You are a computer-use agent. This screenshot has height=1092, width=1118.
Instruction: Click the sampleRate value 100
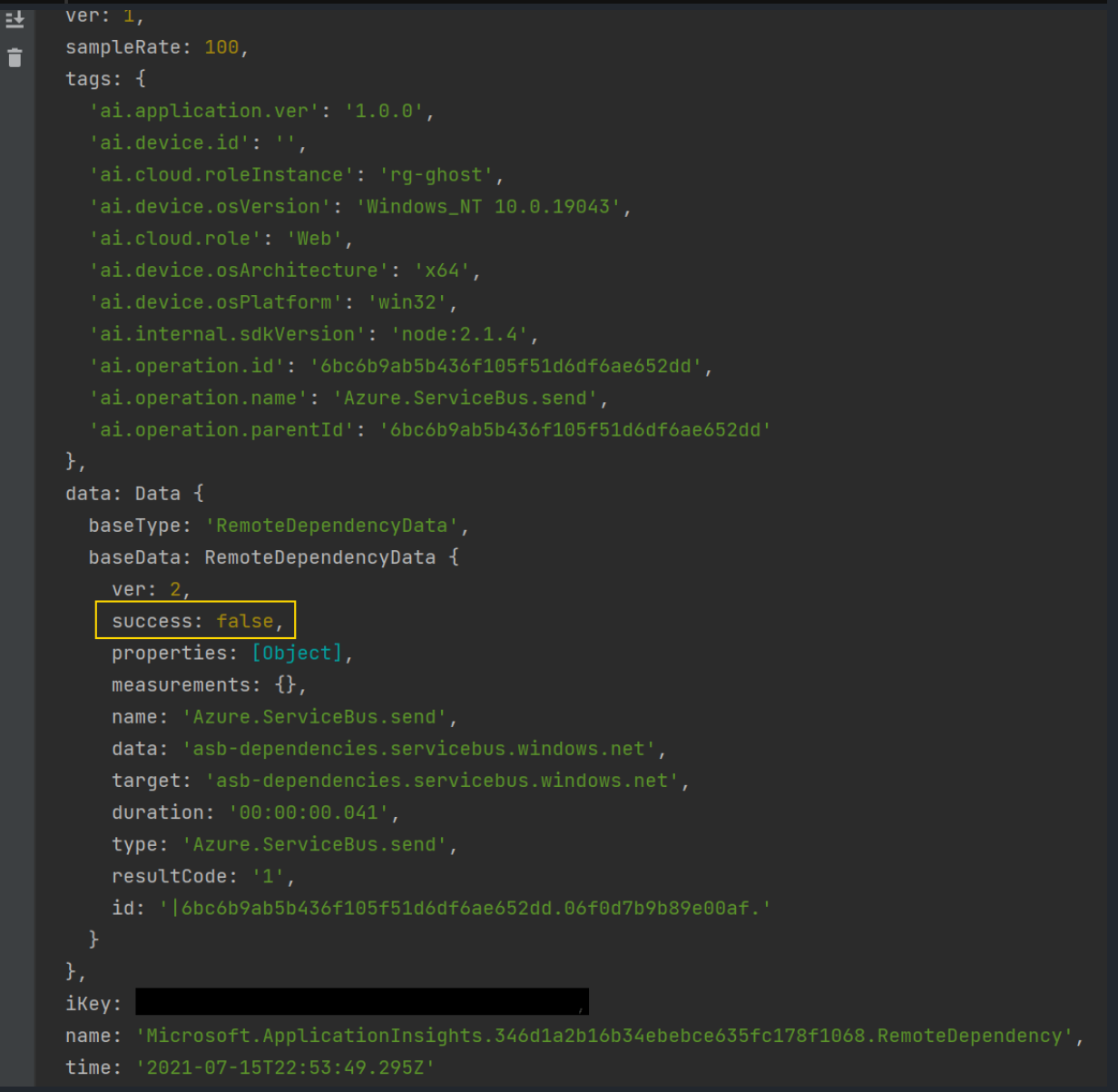(221, 47)
